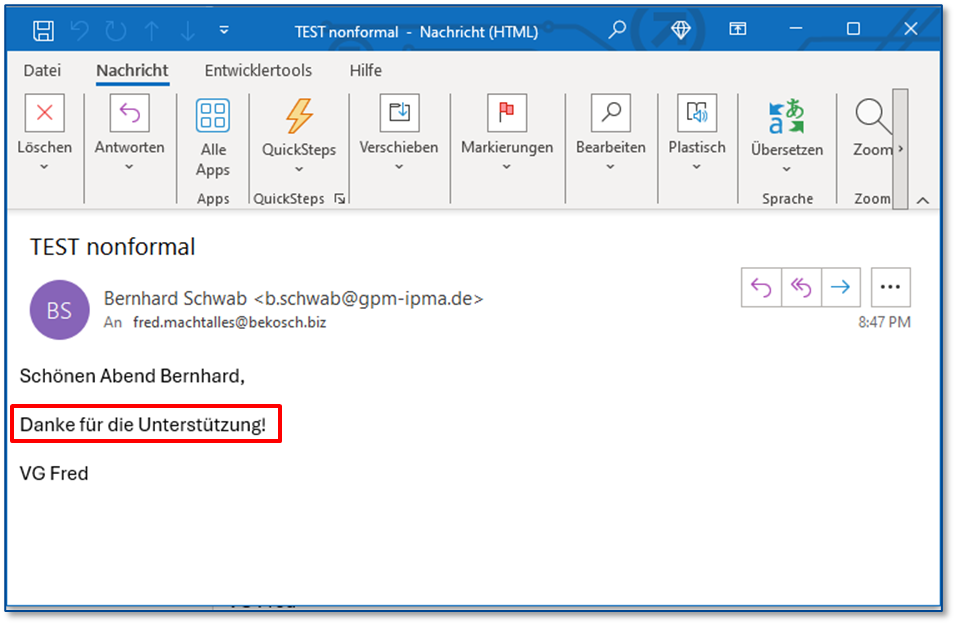Click the TEST nonformal subject line
This screenshot has height=625, width=956.
[x=113, y=247]
